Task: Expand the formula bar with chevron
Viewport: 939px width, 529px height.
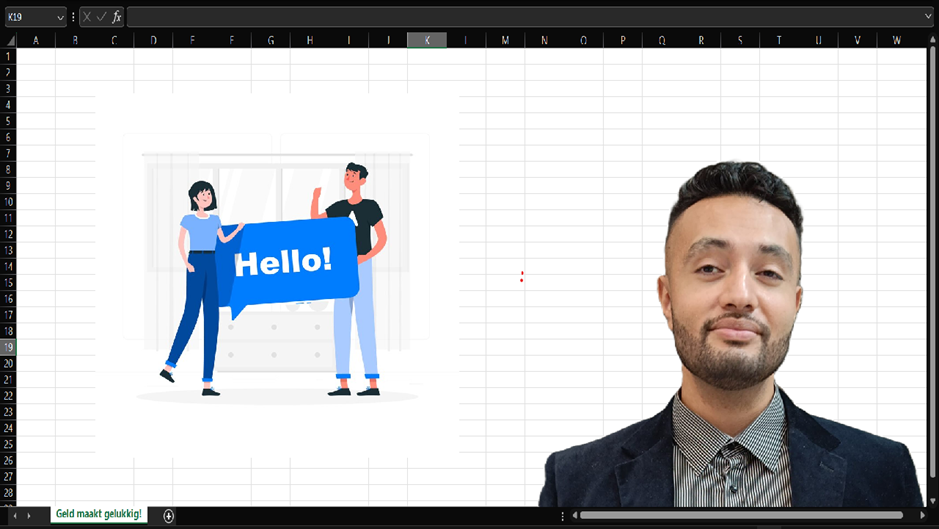Action: point(929,17)
